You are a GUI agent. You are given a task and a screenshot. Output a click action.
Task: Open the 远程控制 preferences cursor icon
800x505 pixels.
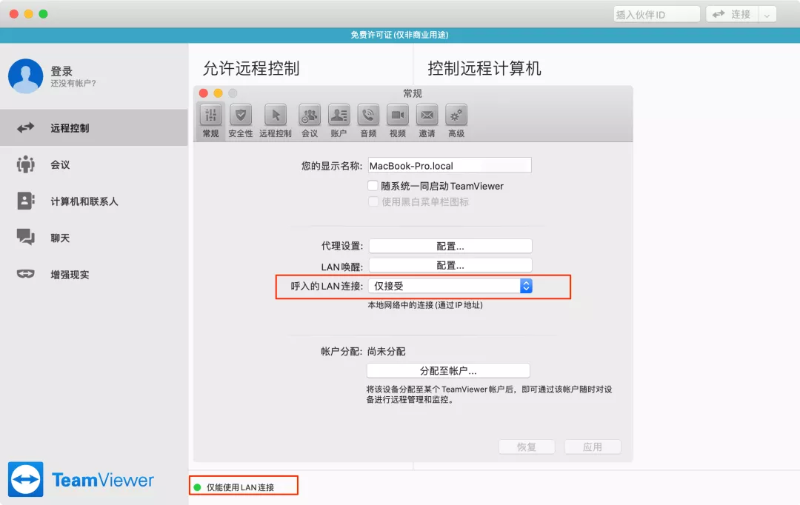pos(276,115)
